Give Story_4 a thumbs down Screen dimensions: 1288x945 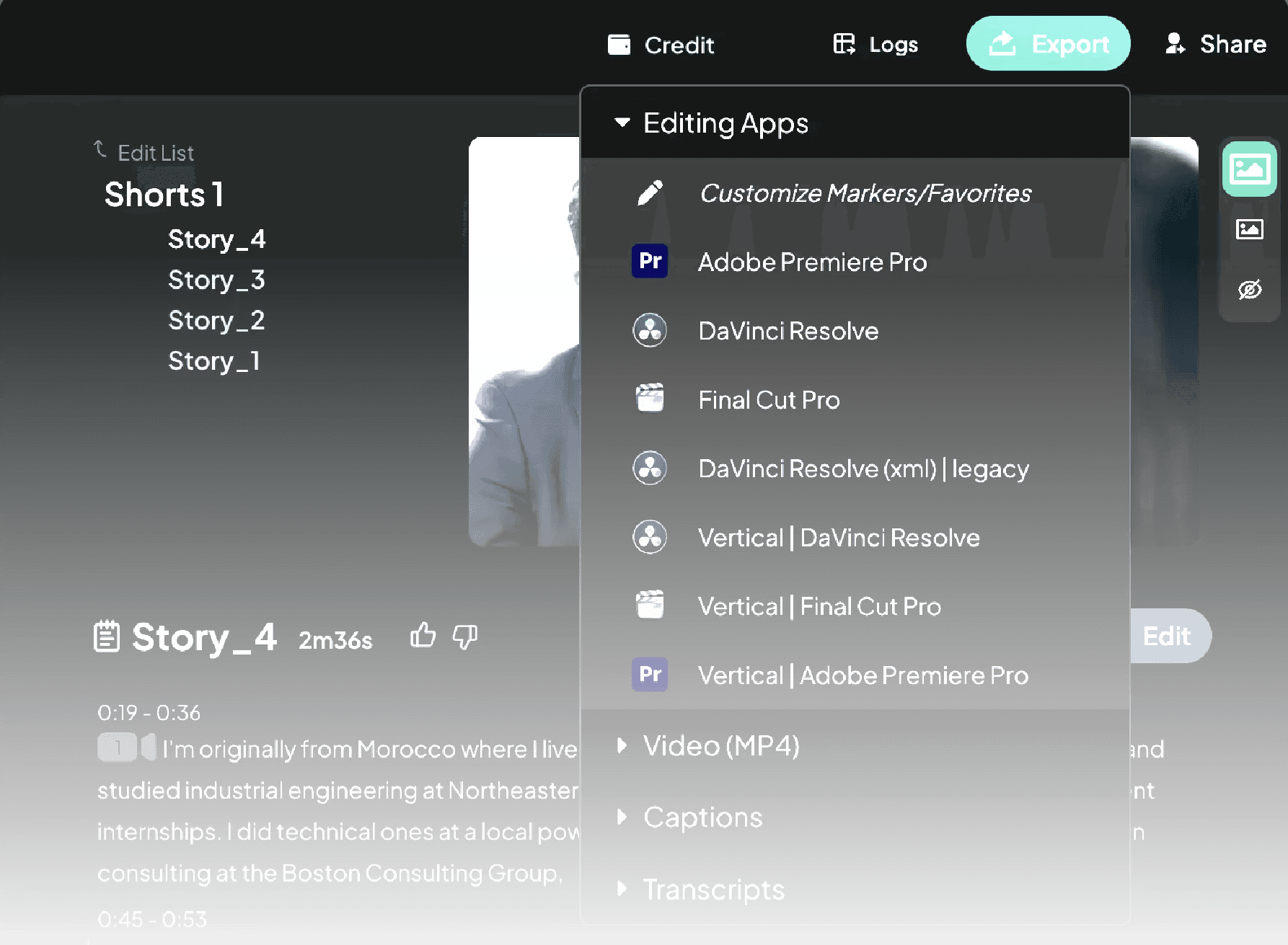[x=465, y=636]
